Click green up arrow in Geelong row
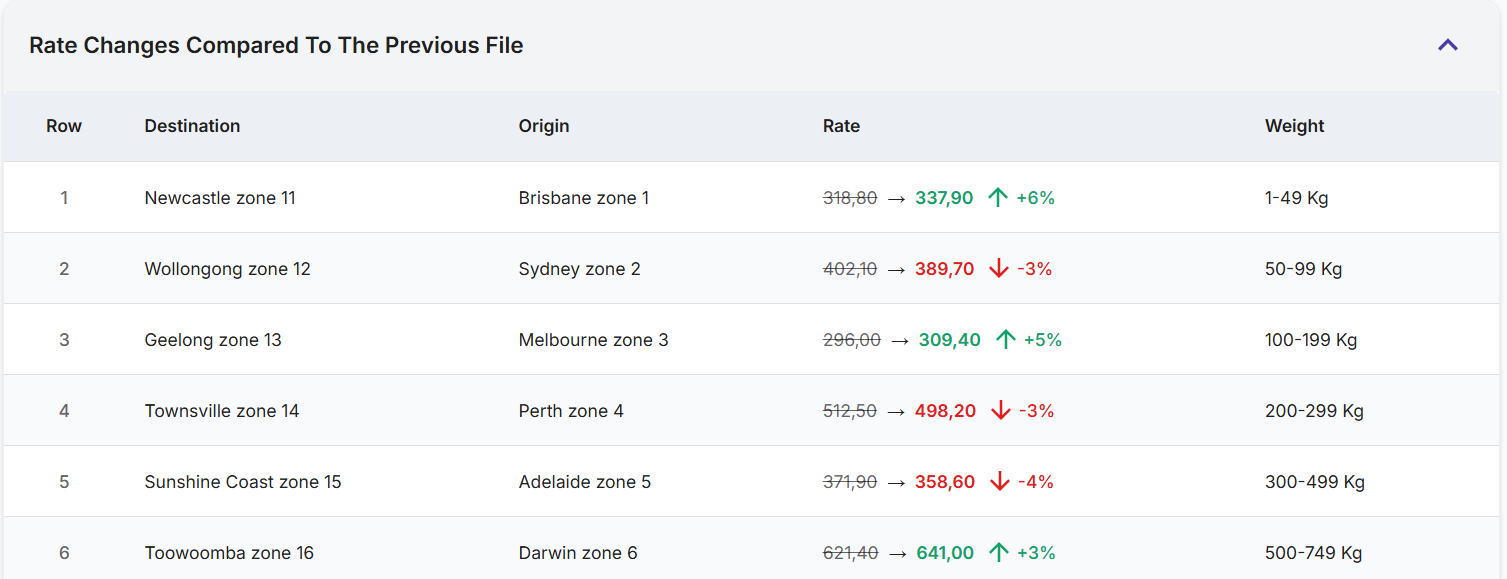This screenshot has height=579, width=1507. 1005,340
